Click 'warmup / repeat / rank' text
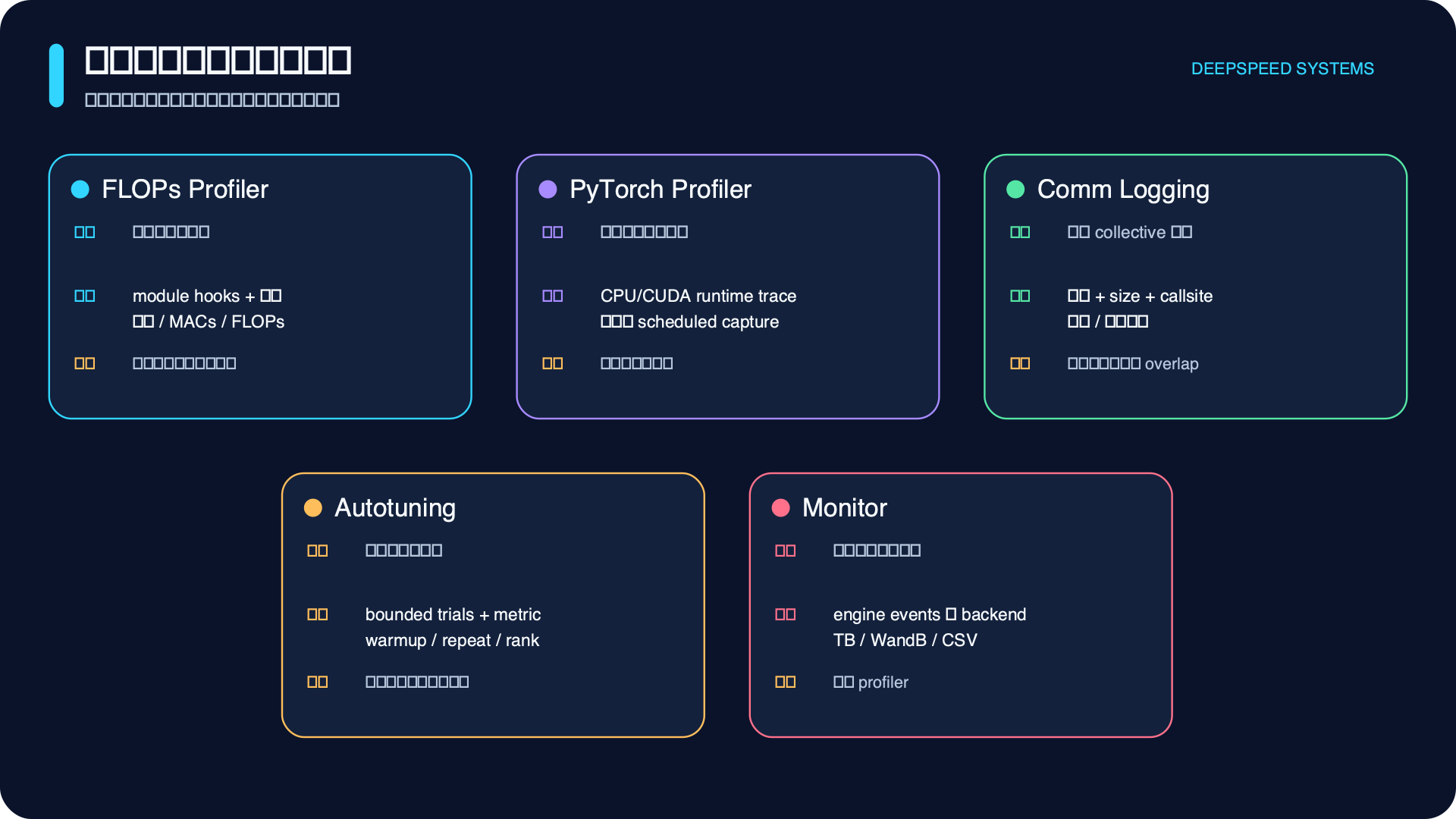 [452, 640]
